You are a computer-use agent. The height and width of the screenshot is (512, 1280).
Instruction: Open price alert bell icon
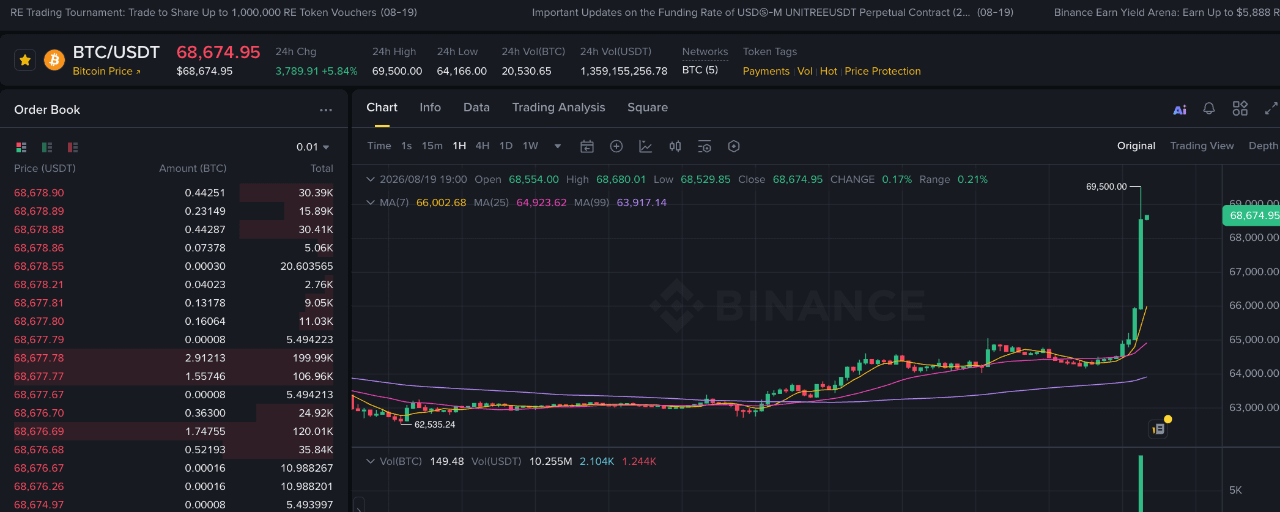[x=1209, y=108]
